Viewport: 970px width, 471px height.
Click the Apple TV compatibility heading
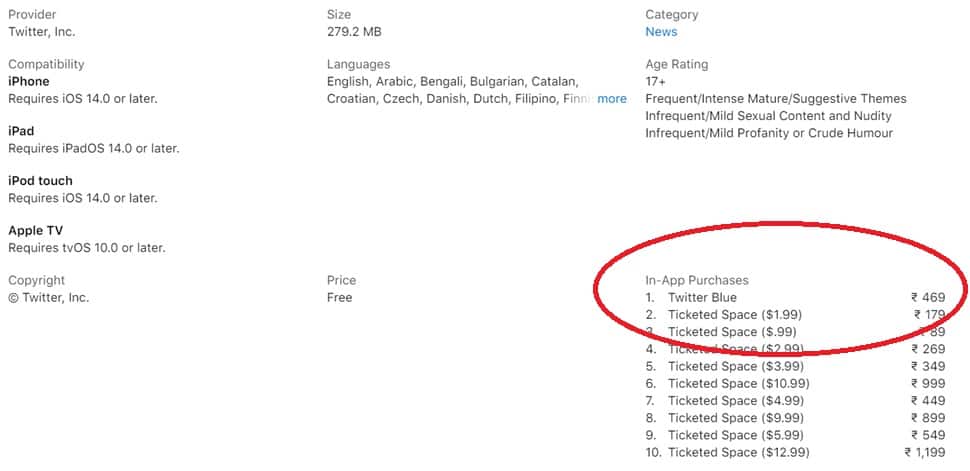35,231
